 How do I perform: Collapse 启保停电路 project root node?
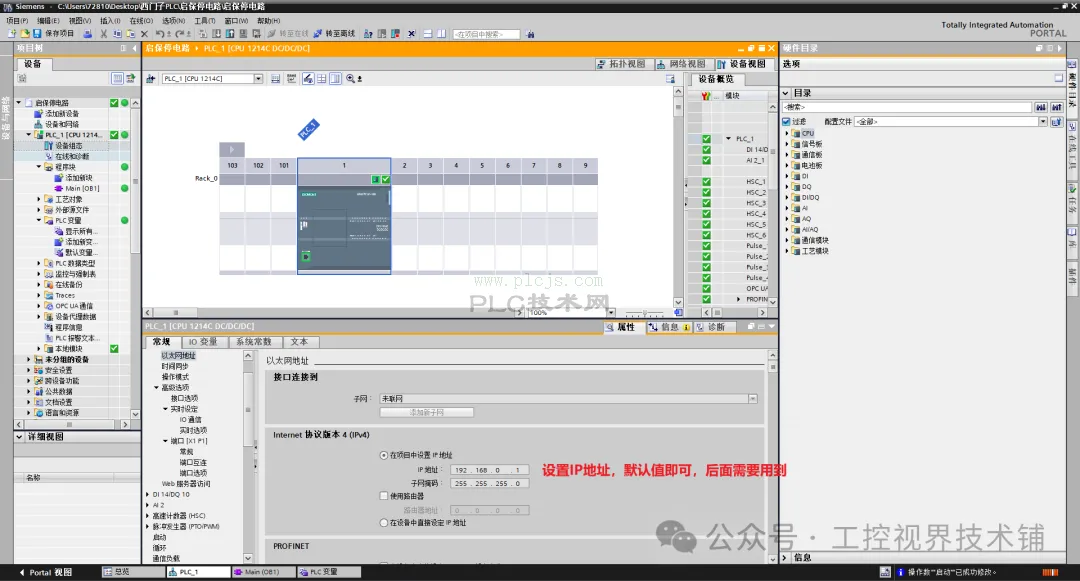(19, 103)
